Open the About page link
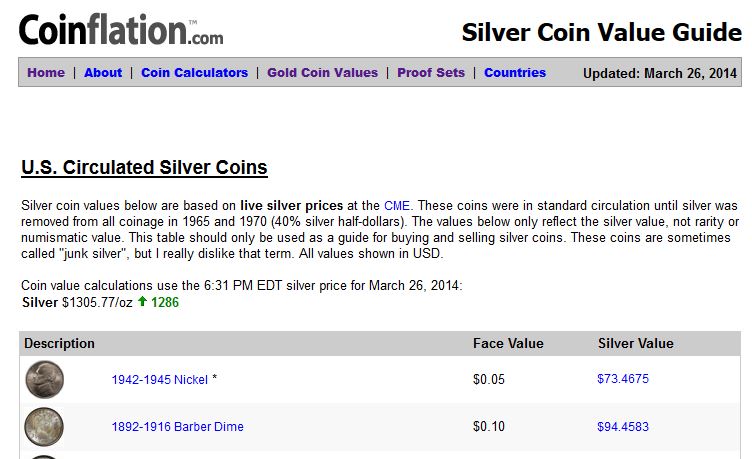 click(x=103, y=72)
